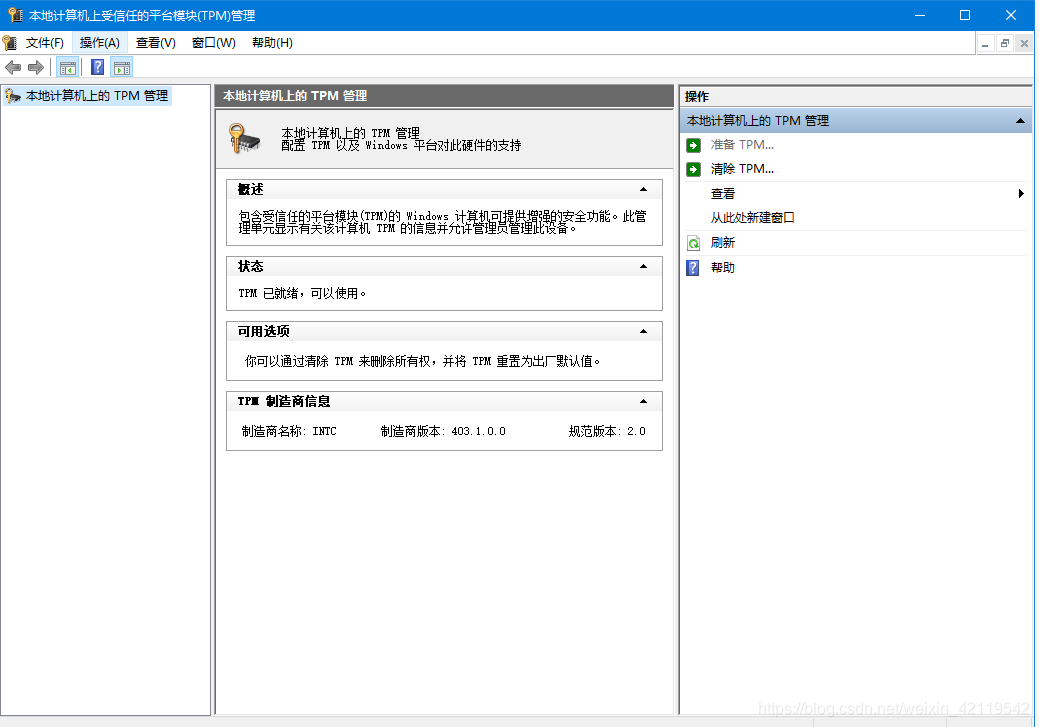Click the help icon beside 帮助

pos(693,268)
